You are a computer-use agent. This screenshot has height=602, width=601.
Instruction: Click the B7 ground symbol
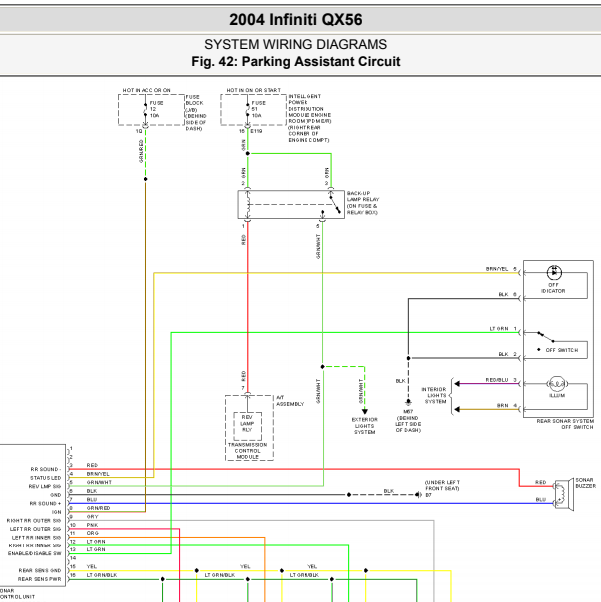[418, 495]
